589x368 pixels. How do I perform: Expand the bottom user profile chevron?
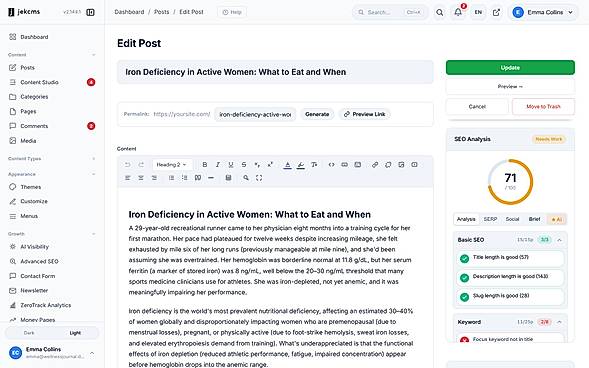click(x=92, y=353)
